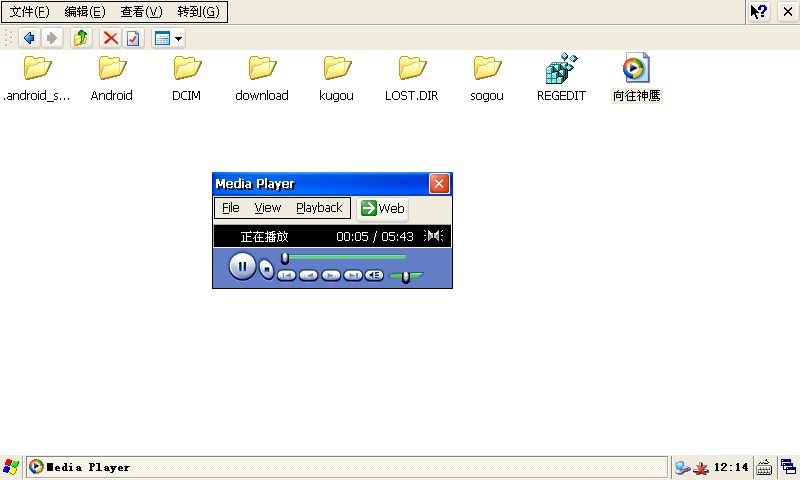Stop playback with the stop button

(266, 269)
